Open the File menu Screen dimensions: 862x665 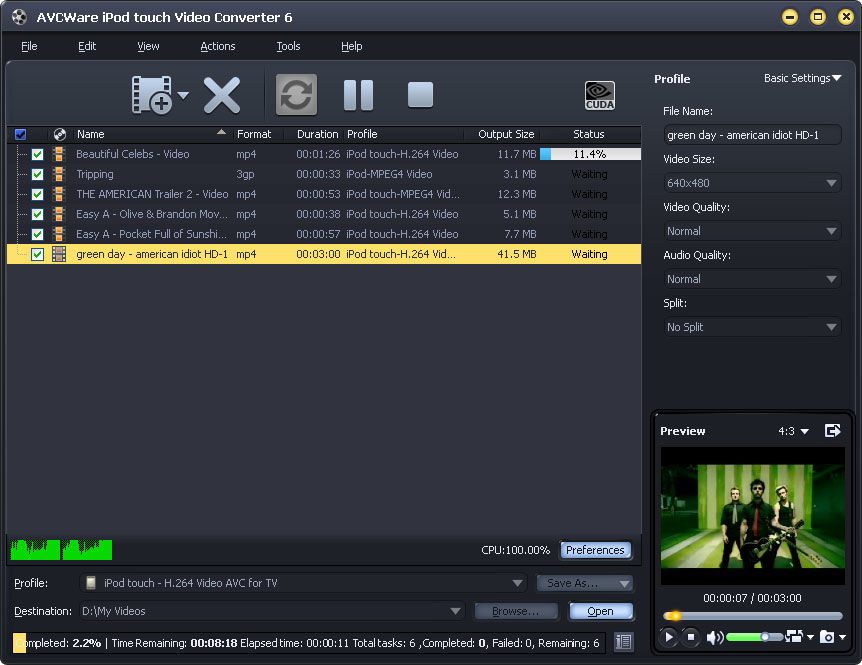click(x=29, y=46)
